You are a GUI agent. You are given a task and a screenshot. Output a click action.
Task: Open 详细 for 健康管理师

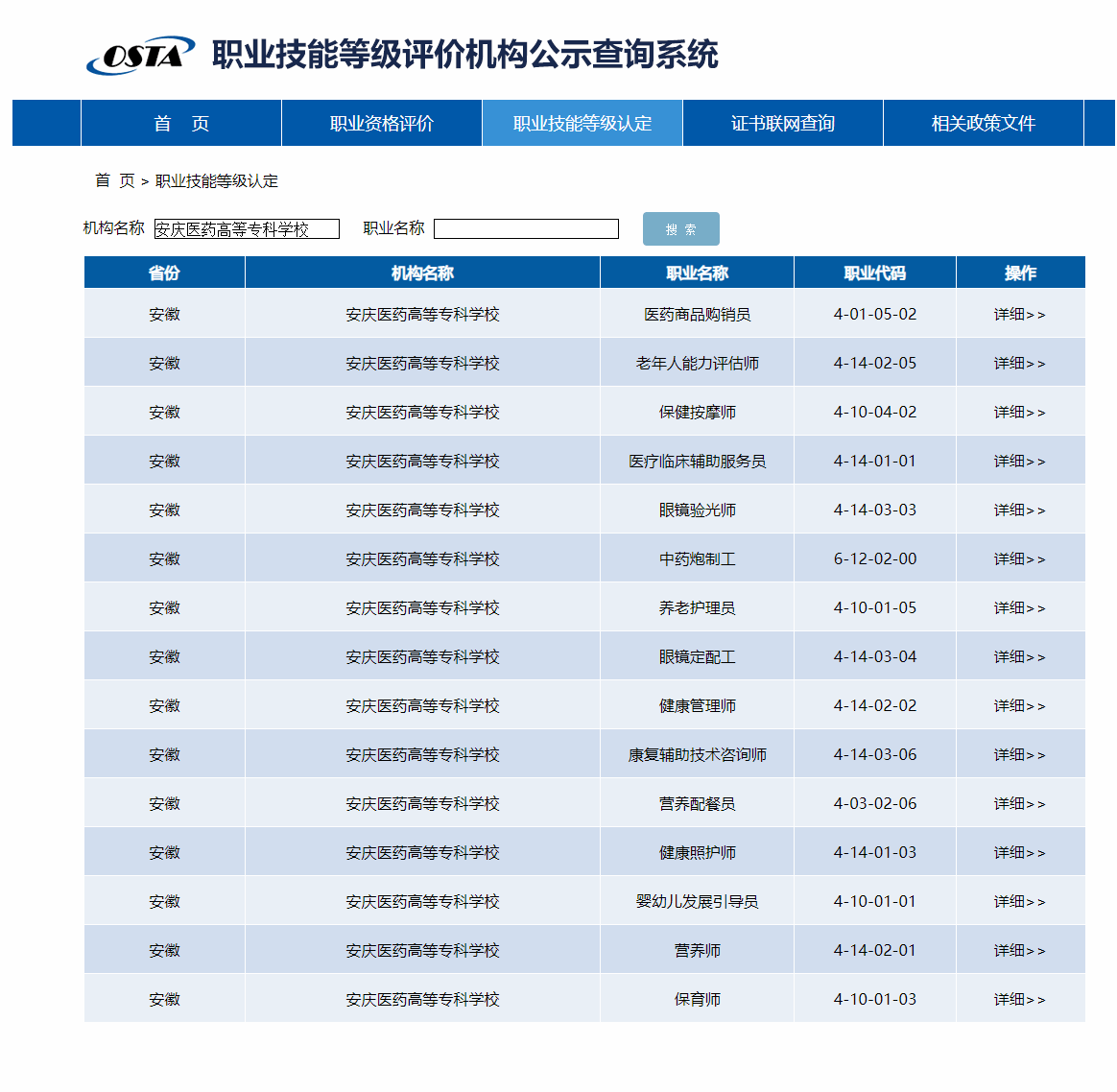[x=1019, y=706]
